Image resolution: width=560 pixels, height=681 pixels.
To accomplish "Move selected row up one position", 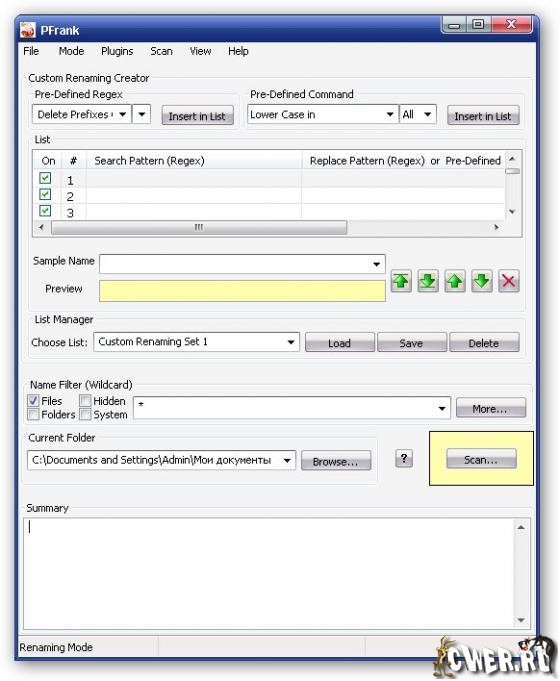I will tap(454, 281).
